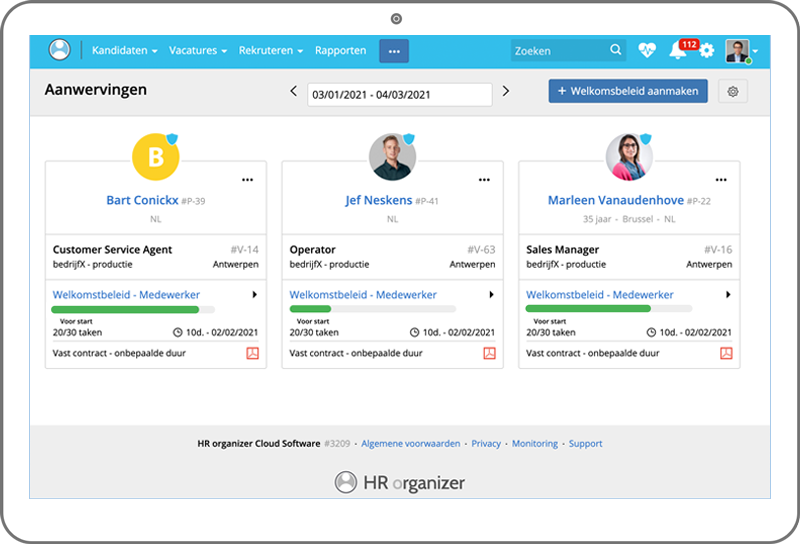Click the HR organizer logo icon at top left

click(x=60, y=50)
